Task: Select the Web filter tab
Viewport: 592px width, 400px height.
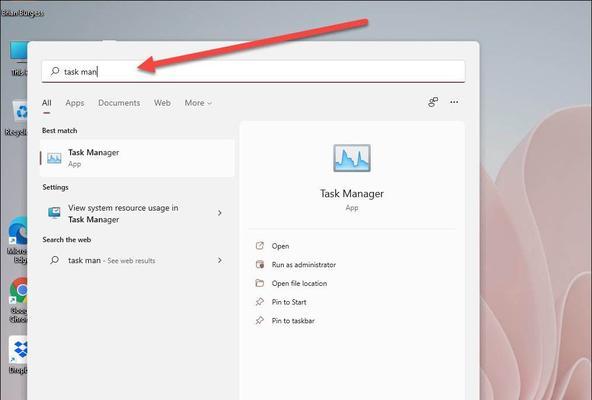Action: point(162,103)
